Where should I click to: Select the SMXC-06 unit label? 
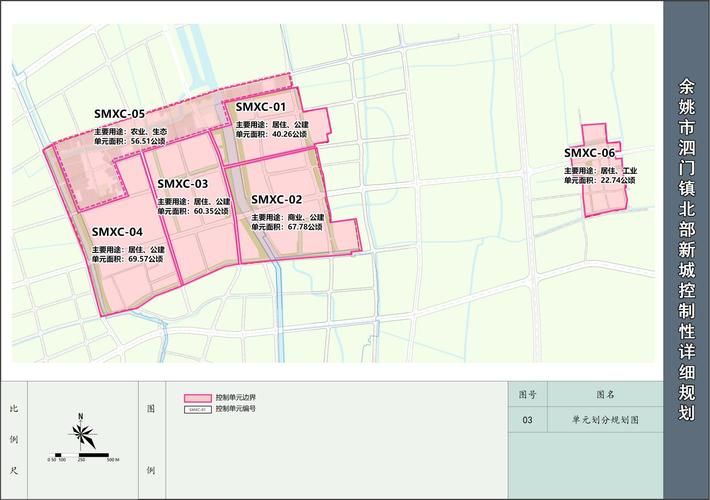[x=590, y=153]
